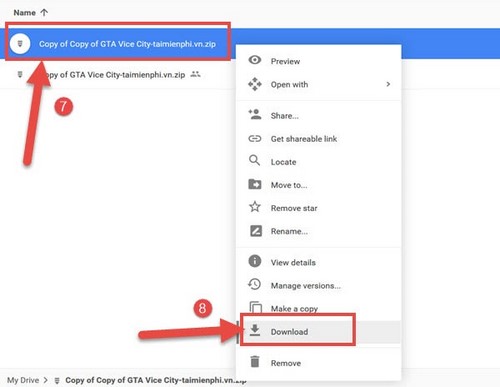Select Locate menu entry
Screen dimensions: 500x387
click(318, 162)
